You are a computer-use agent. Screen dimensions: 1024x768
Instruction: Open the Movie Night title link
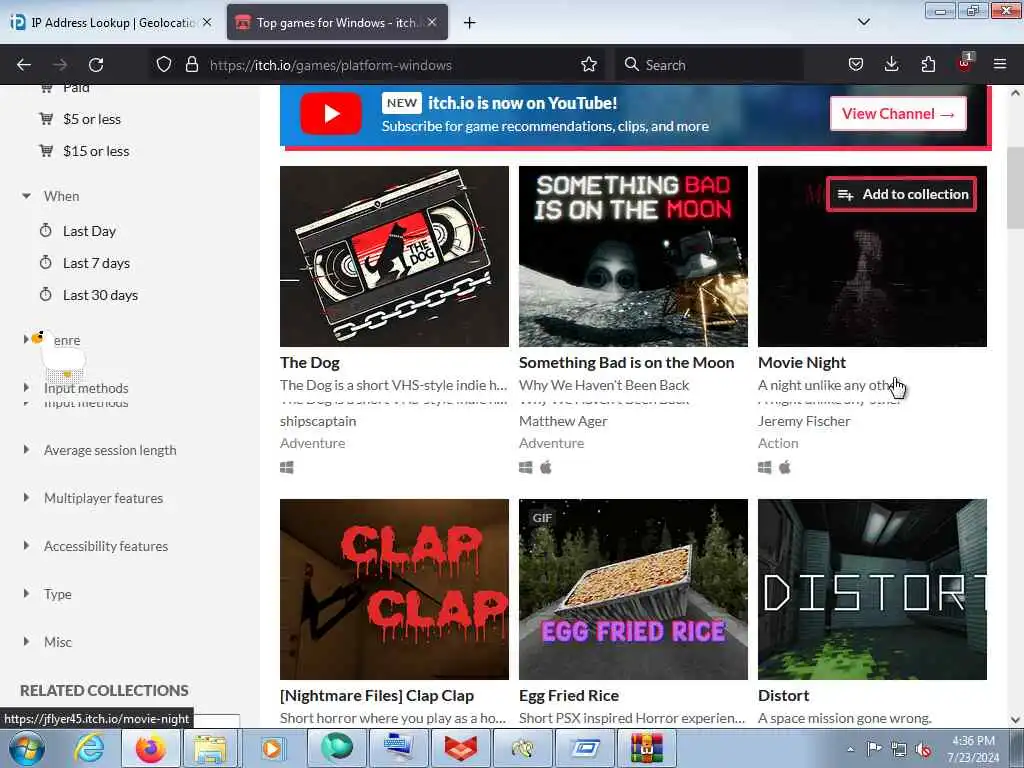point(802,362)
